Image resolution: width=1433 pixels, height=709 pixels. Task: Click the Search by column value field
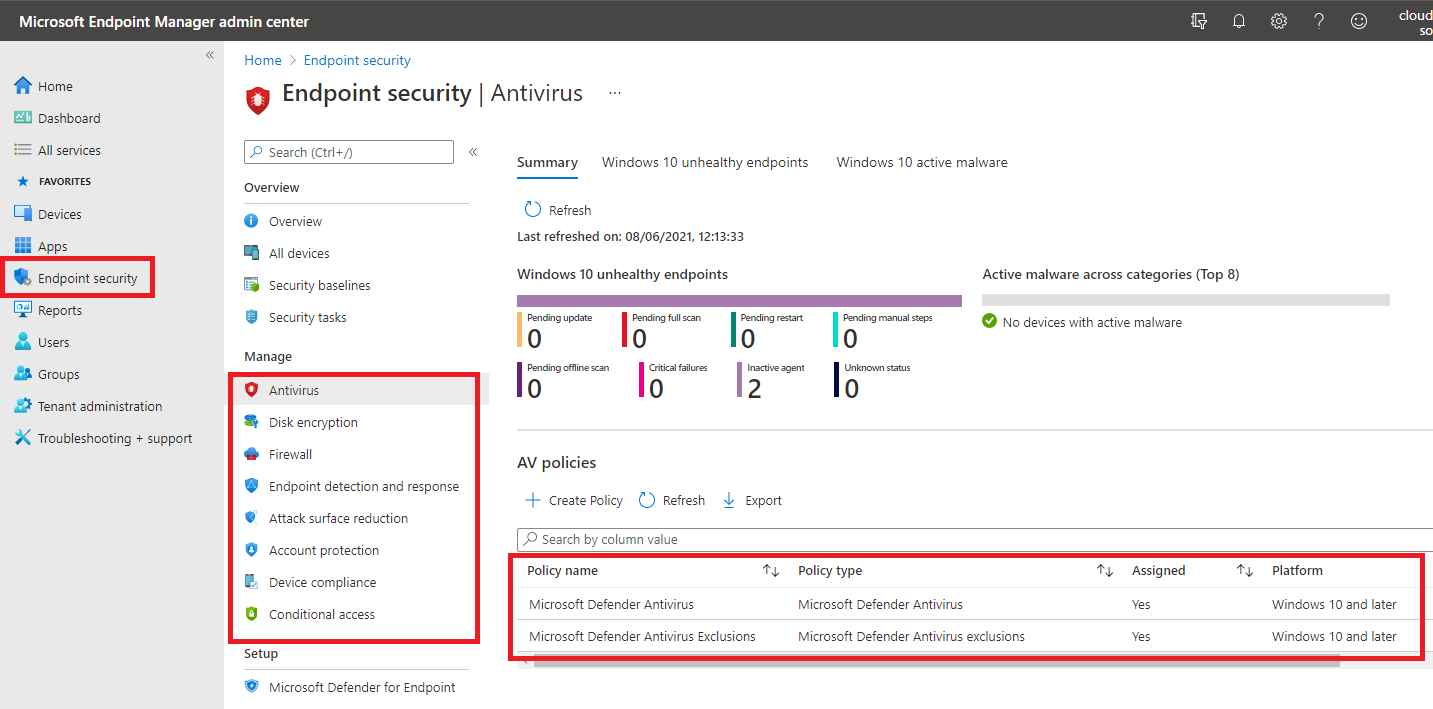(x=975, y=539)
